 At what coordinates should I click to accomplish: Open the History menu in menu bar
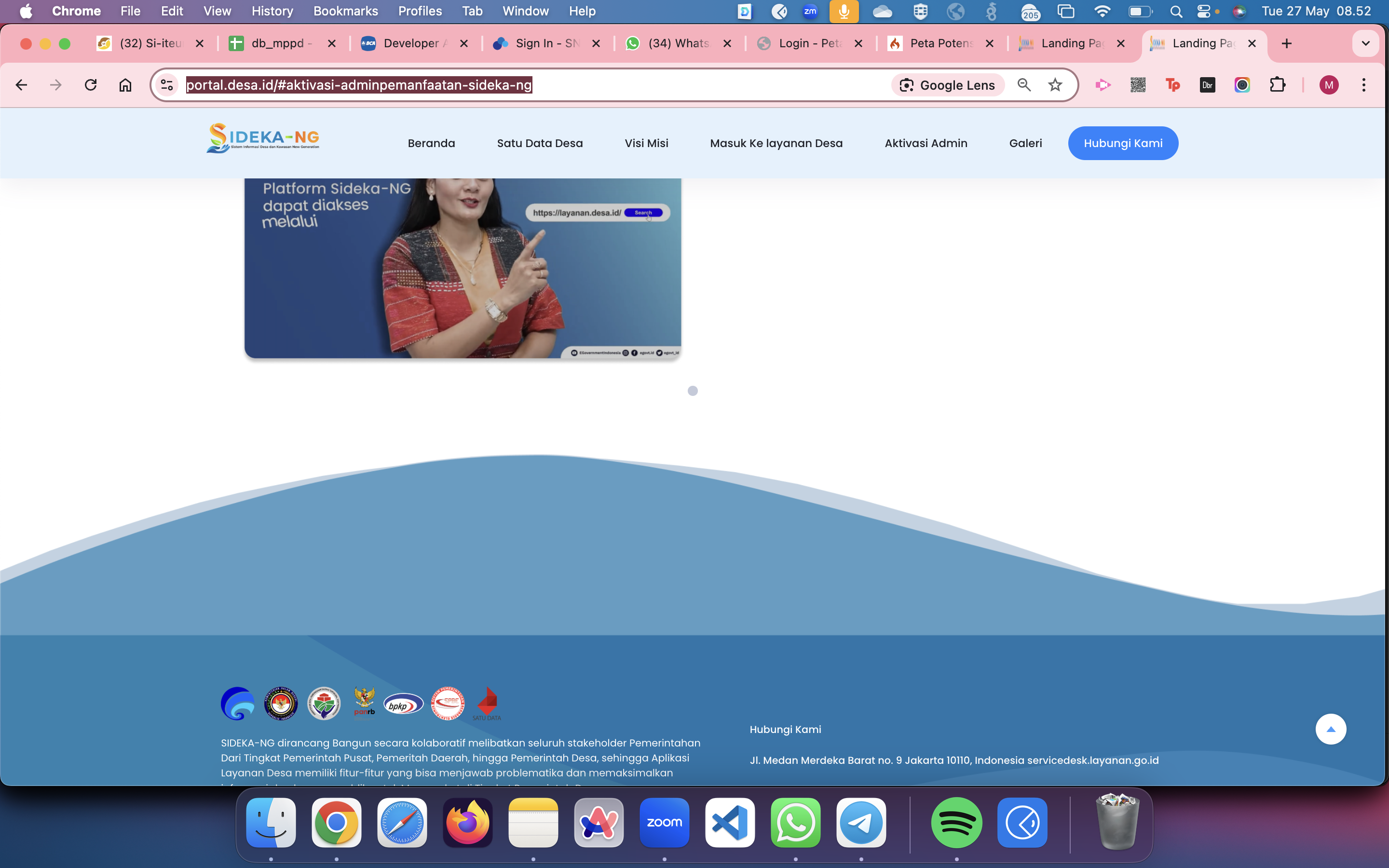coord(272,11)
